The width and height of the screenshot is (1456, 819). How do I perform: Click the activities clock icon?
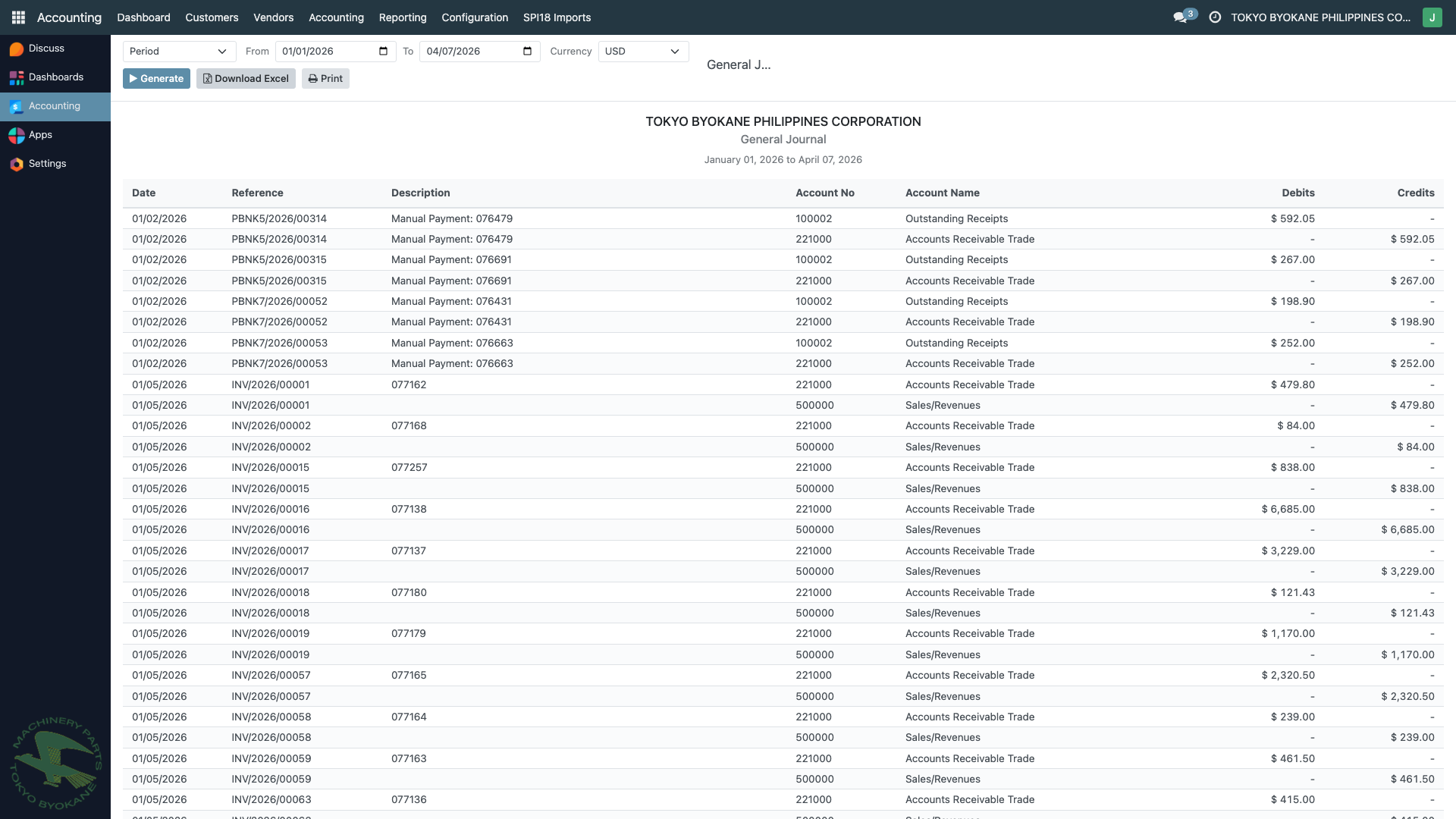pos(1215,17)
